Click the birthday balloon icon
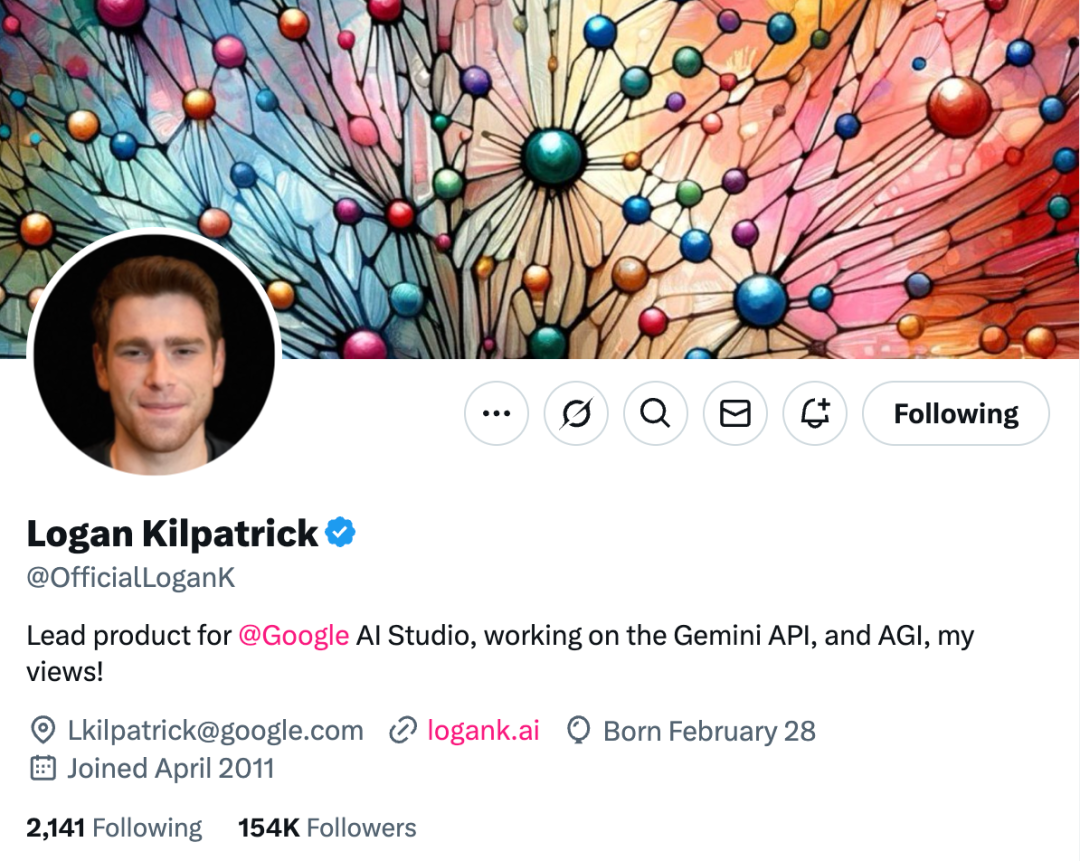The image size is (1080, 861). (x=578, y=731)
